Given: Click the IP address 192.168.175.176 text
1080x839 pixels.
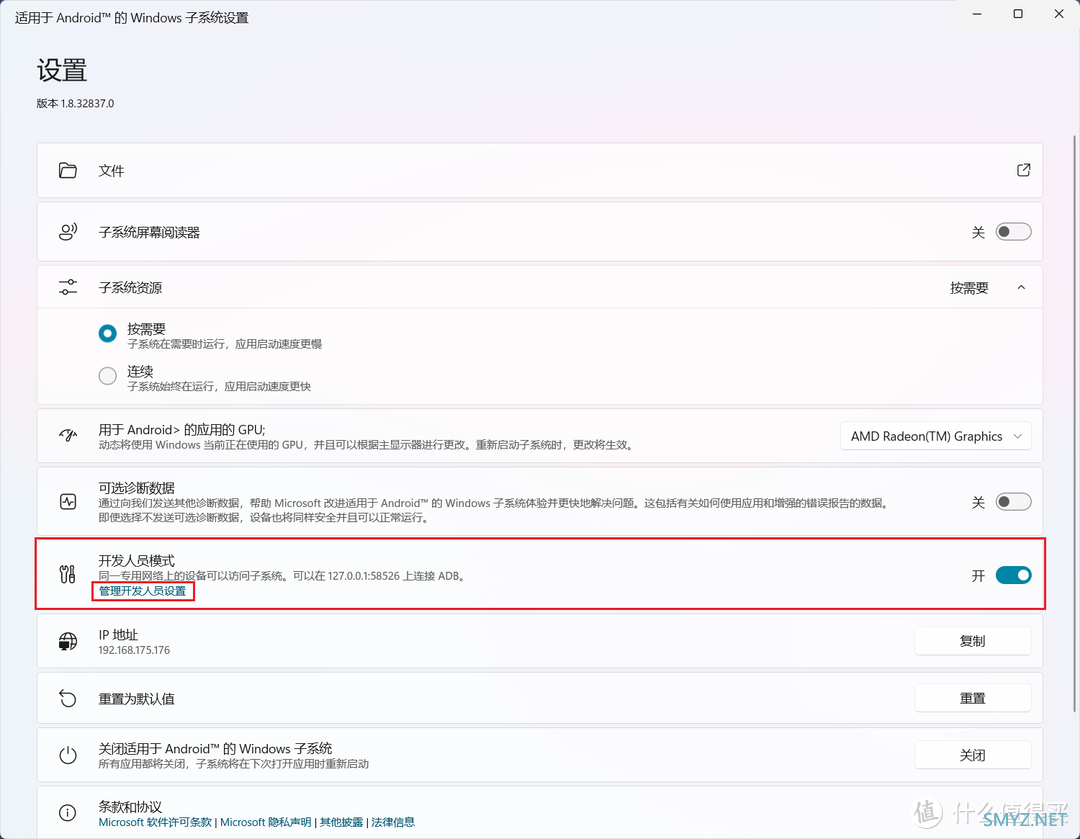Looking at the screenshot, I should [x=134, y=650].
